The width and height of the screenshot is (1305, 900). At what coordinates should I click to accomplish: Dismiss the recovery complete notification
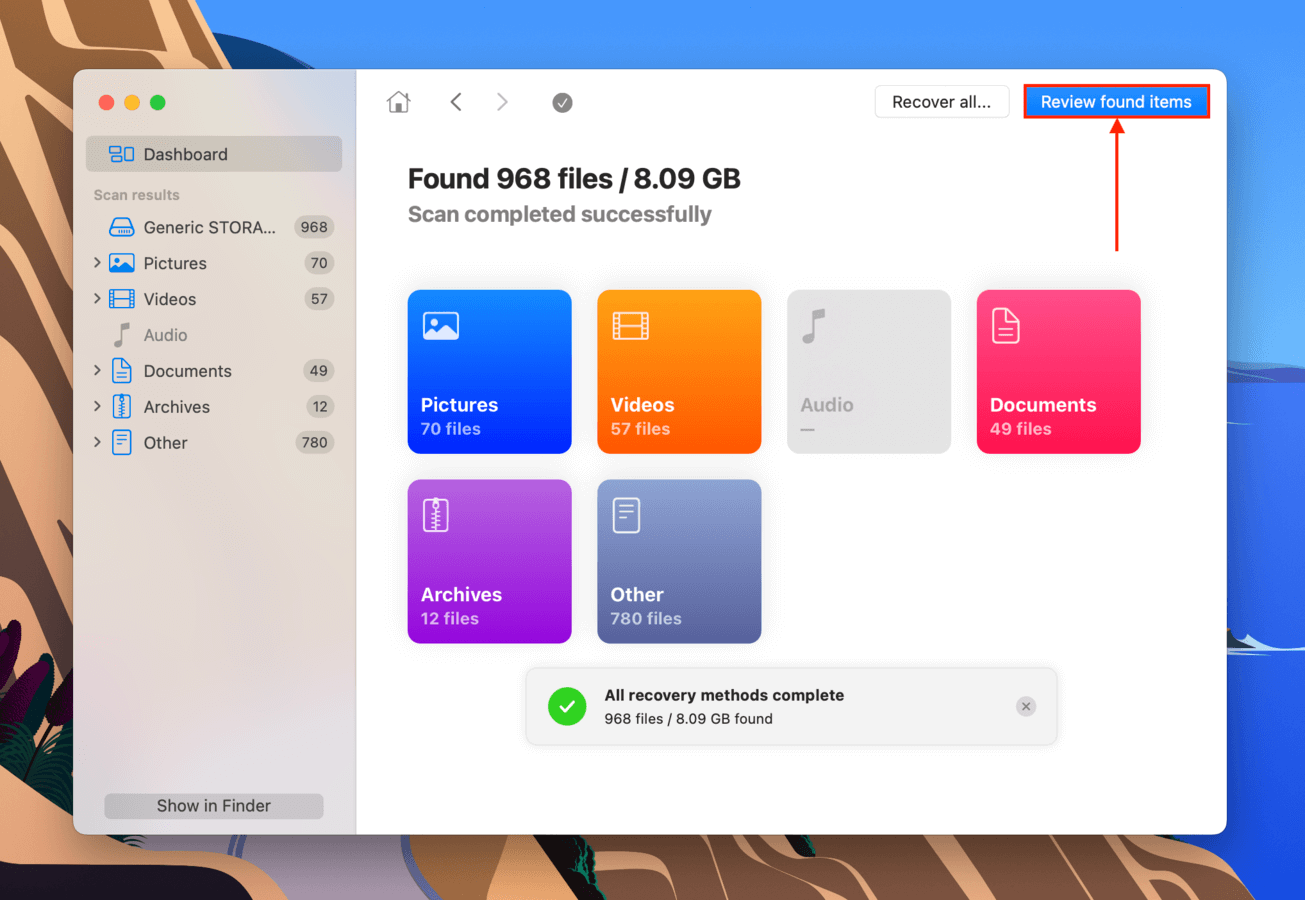point(1025,706)
